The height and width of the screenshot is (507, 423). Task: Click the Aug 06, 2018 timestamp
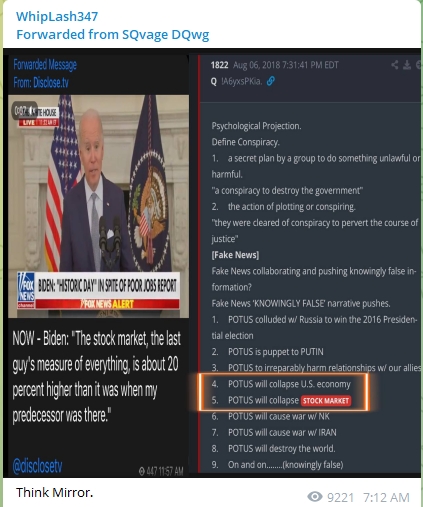click(286, 65)
